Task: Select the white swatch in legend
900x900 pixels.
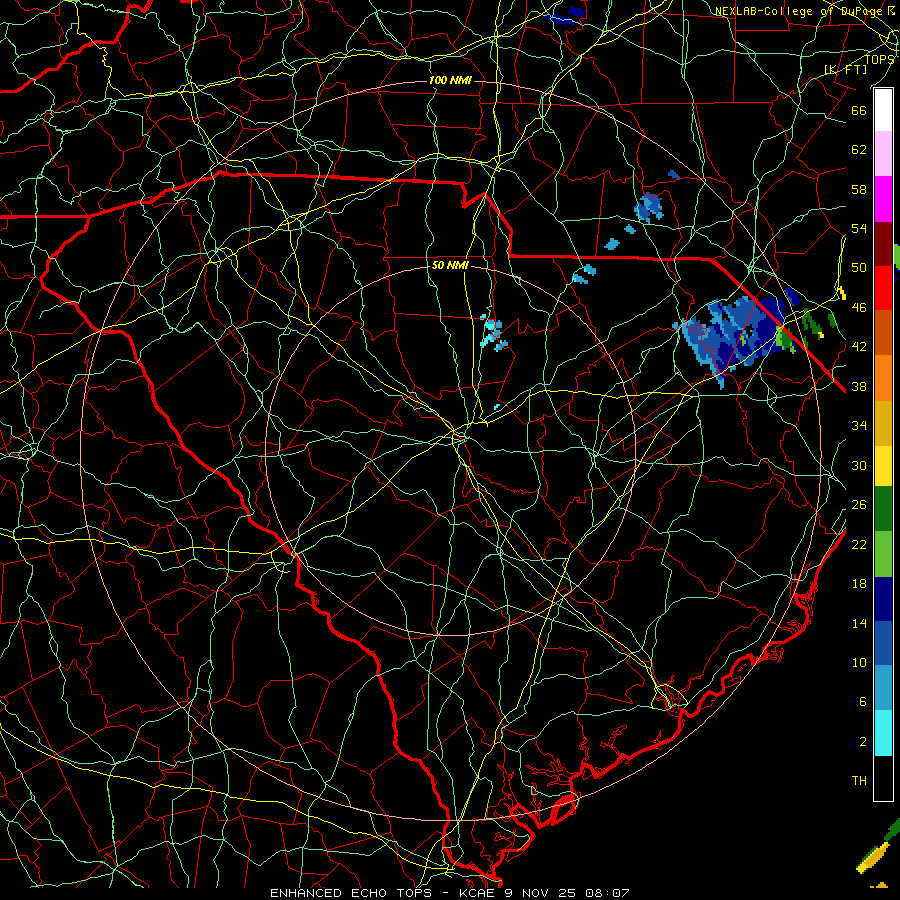Action: click(x=883, y=110)
